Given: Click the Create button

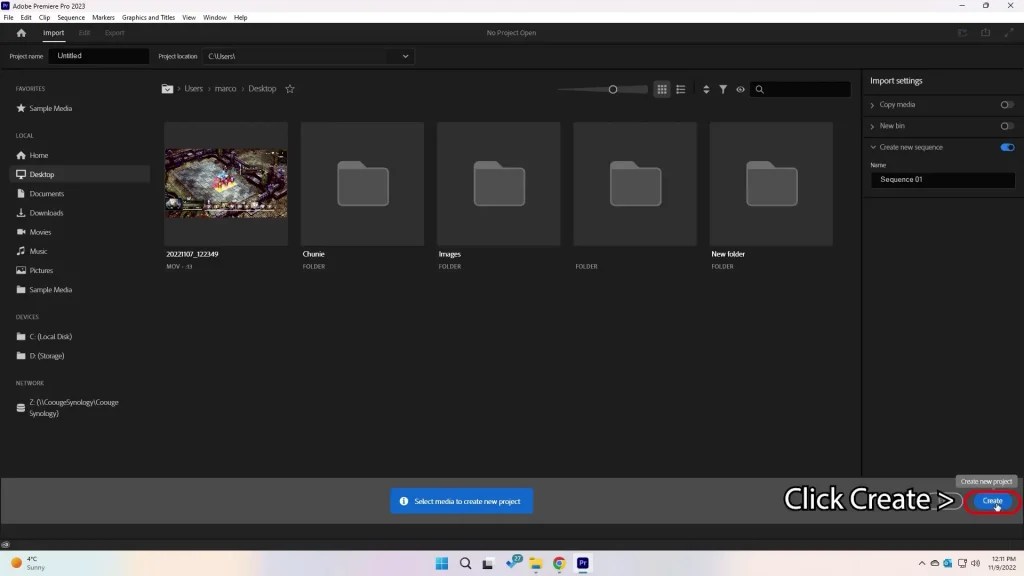Looking at the screenshot, I should click(991, 501).
